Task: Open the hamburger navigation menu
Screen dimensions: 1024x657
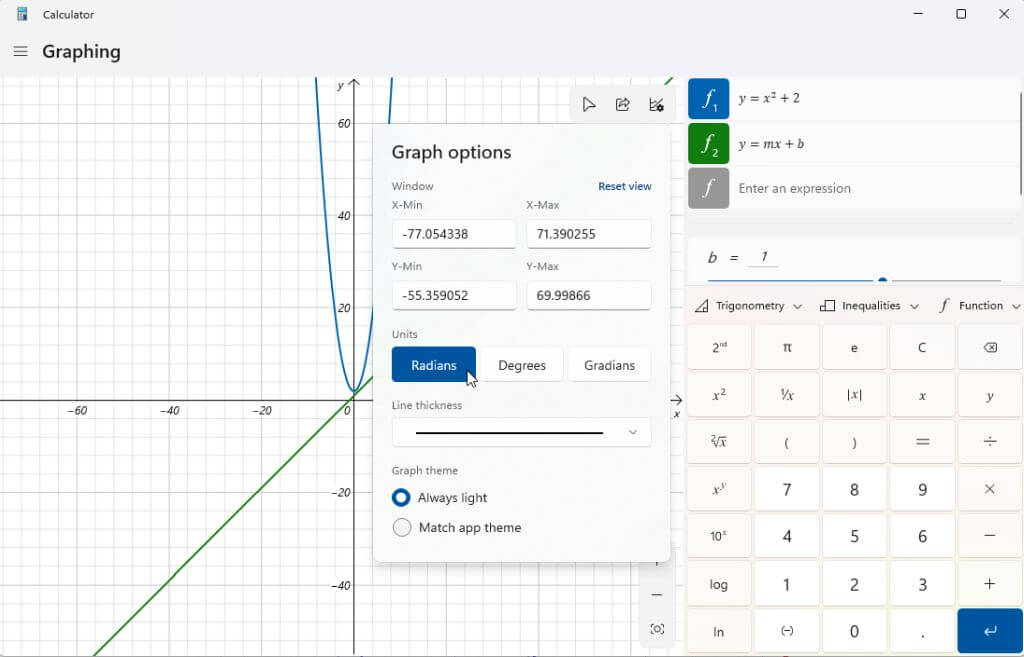Action: click(x=20, y=51)
